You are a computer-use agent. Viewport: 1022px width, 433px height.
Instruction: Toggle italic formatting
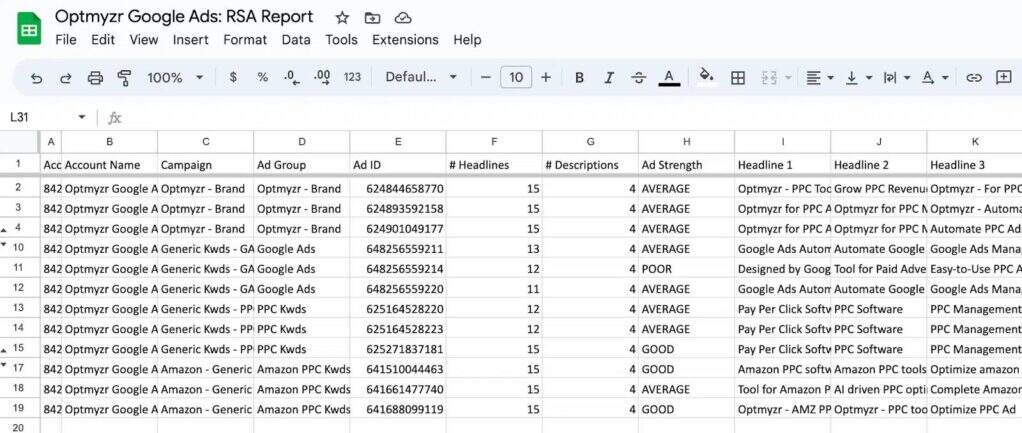click(x=609, y=78)
